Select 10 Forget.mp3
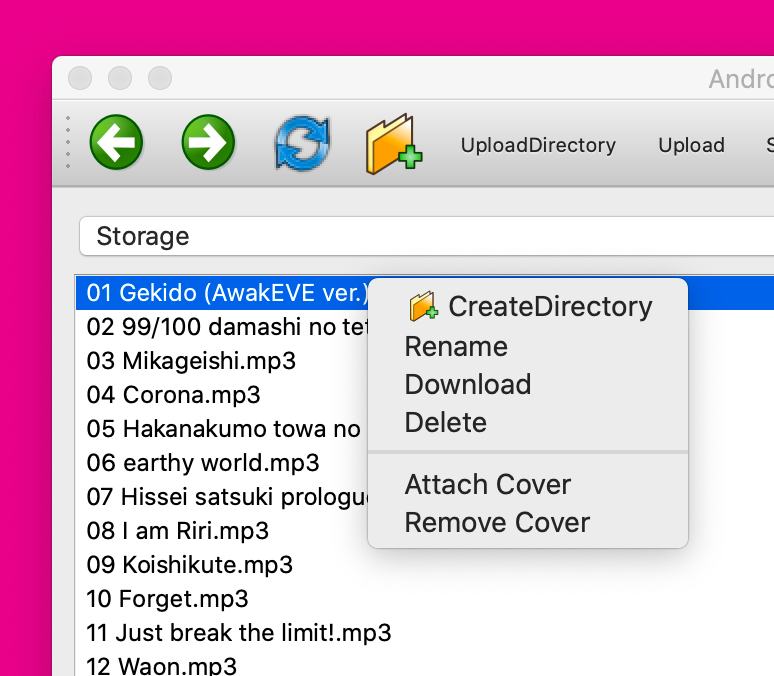The height and width of the screenshot is (676, 774). pyautogui.click(x=167, y=598)
